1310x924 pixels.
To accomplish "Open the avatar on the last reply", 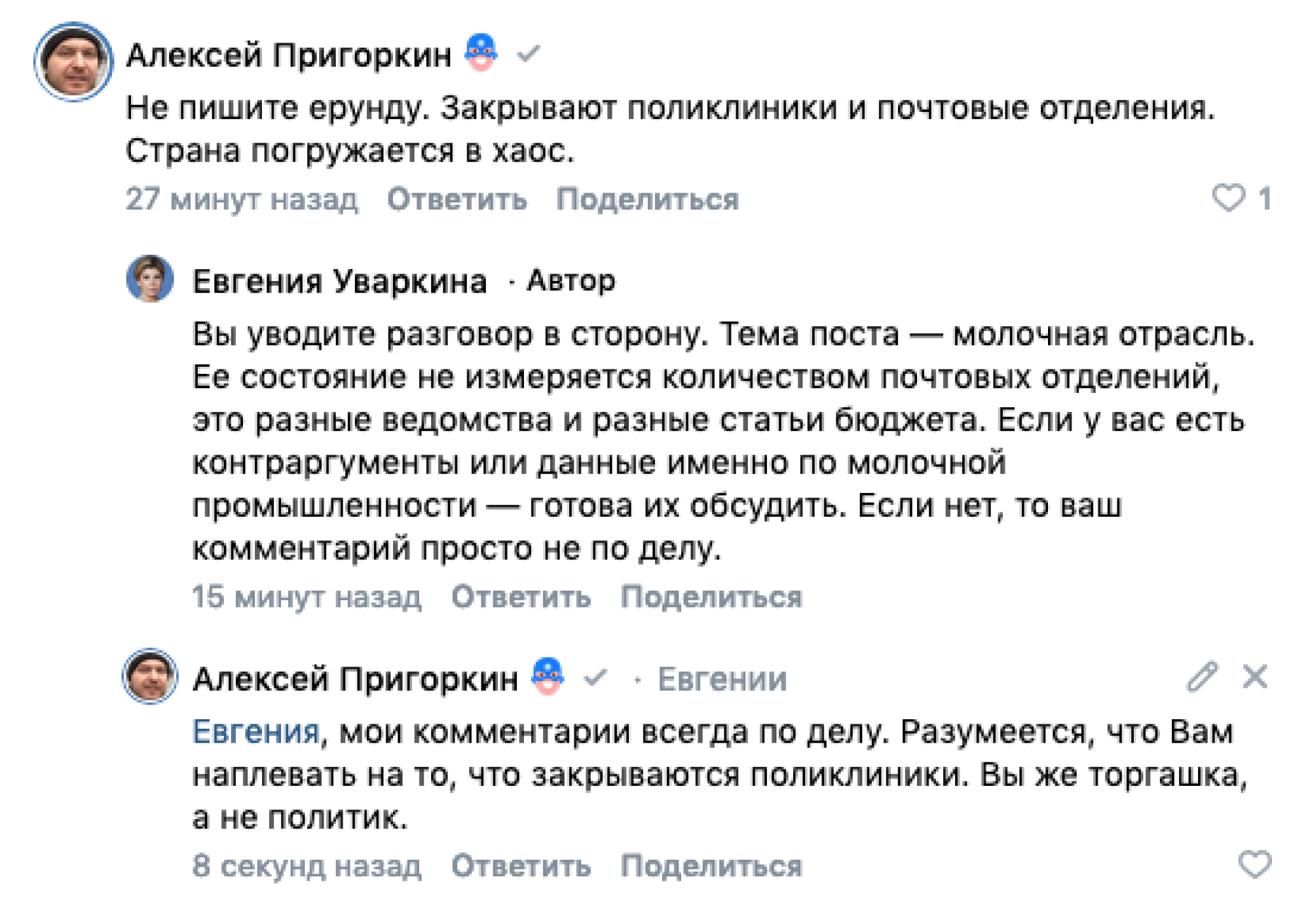I will [150, 676].
